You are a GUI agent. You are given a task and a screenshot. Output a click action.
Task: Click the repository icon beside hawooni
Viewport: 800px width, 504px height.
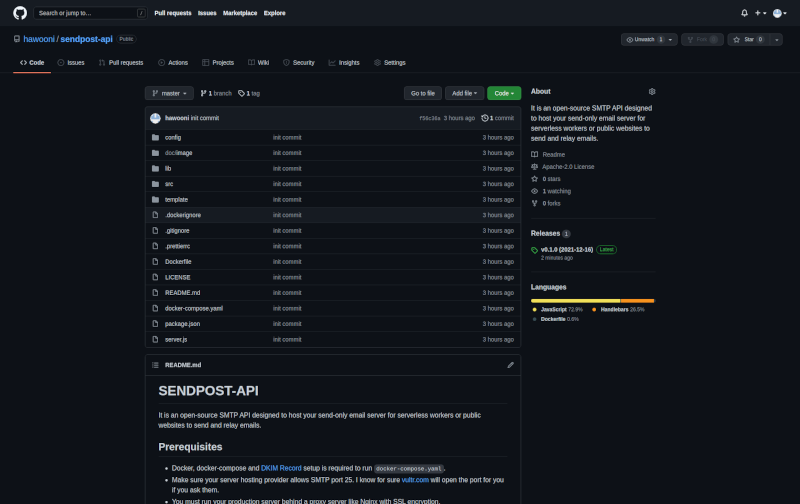coord(17,39)
